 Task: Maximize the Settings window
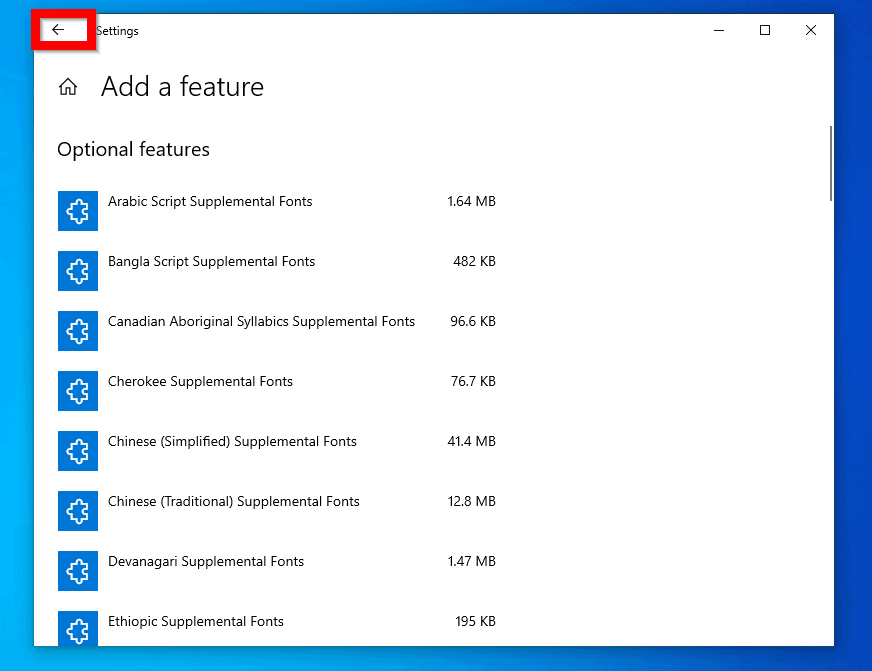[x=765, y=30]
